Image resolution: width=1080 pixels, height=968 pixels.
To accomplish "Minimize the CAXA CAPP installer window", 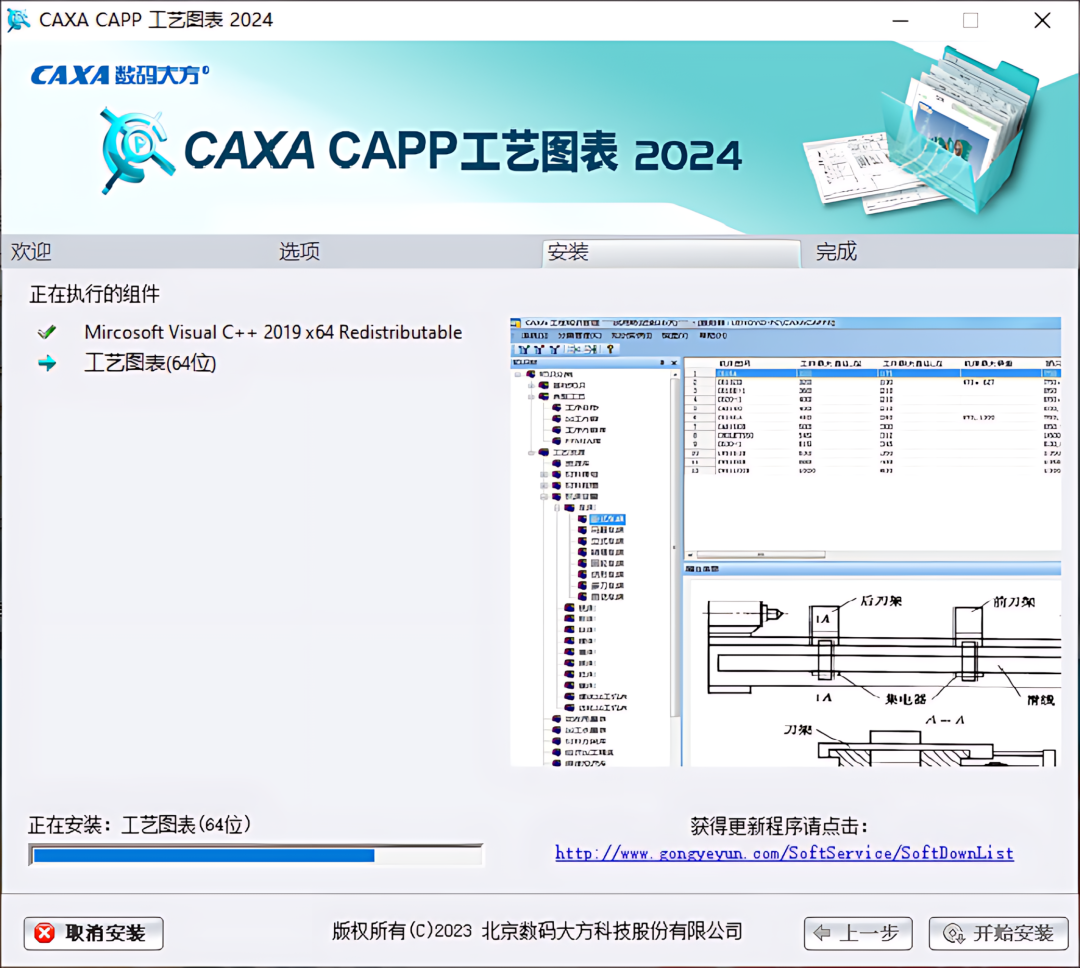I will coord(900,21).
